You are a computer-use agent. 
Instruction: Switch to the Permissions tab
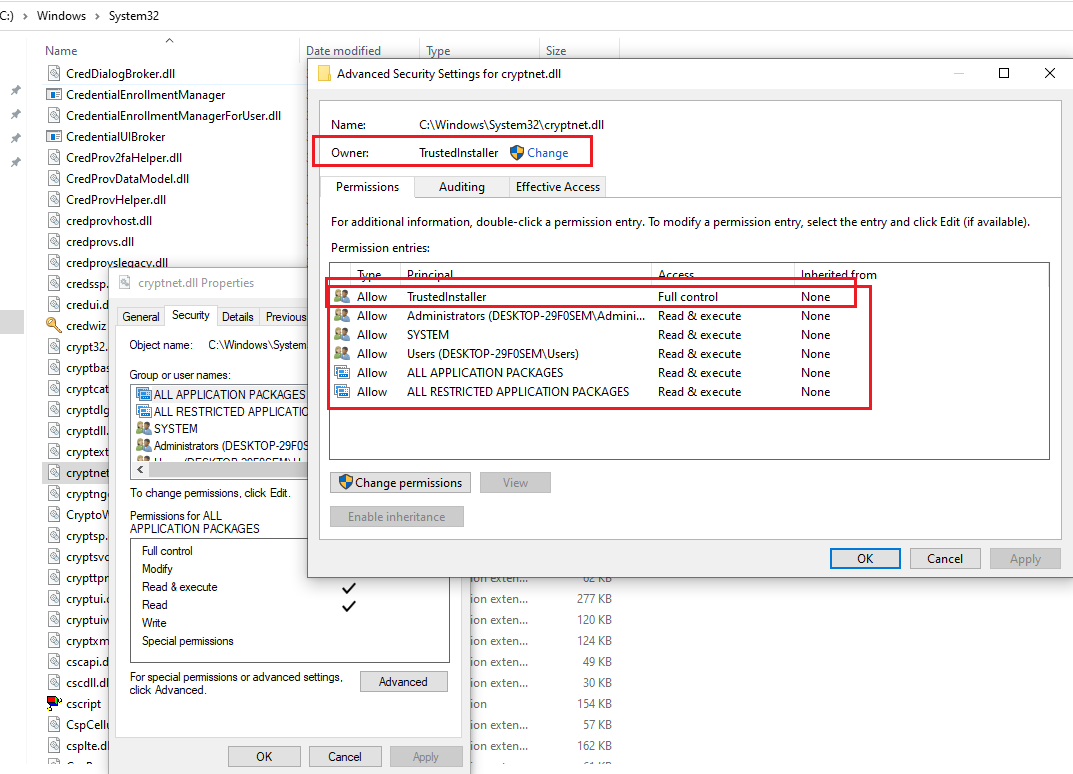[367, 187]
